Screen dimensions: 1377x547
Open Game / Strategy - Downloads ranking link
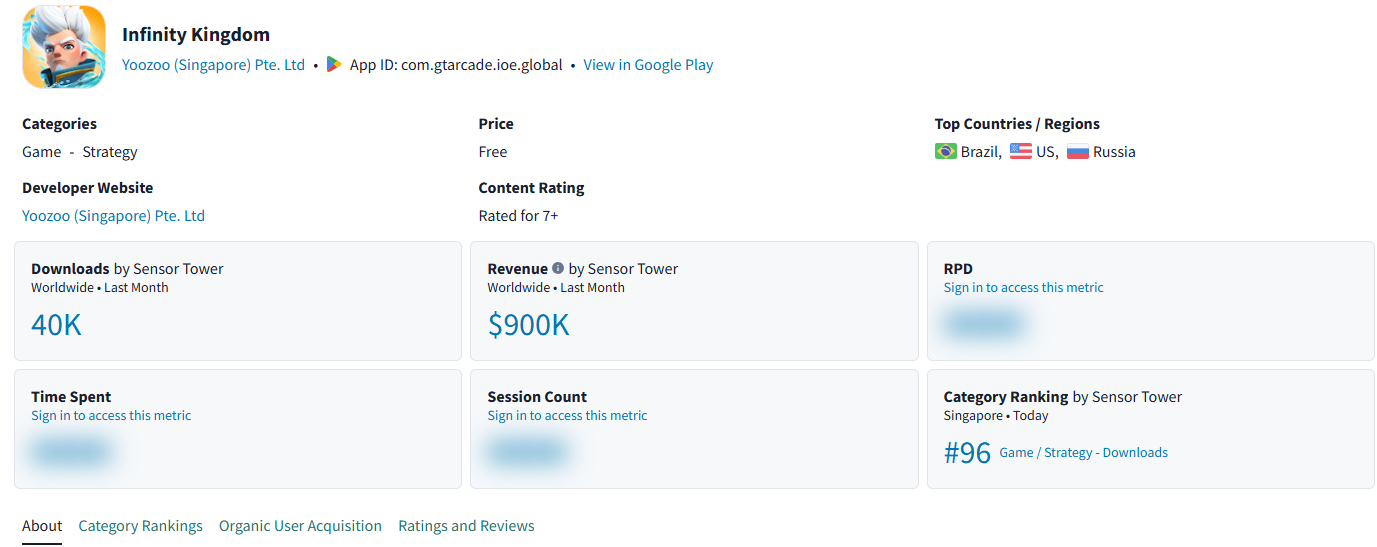(x=1083, y=453)
